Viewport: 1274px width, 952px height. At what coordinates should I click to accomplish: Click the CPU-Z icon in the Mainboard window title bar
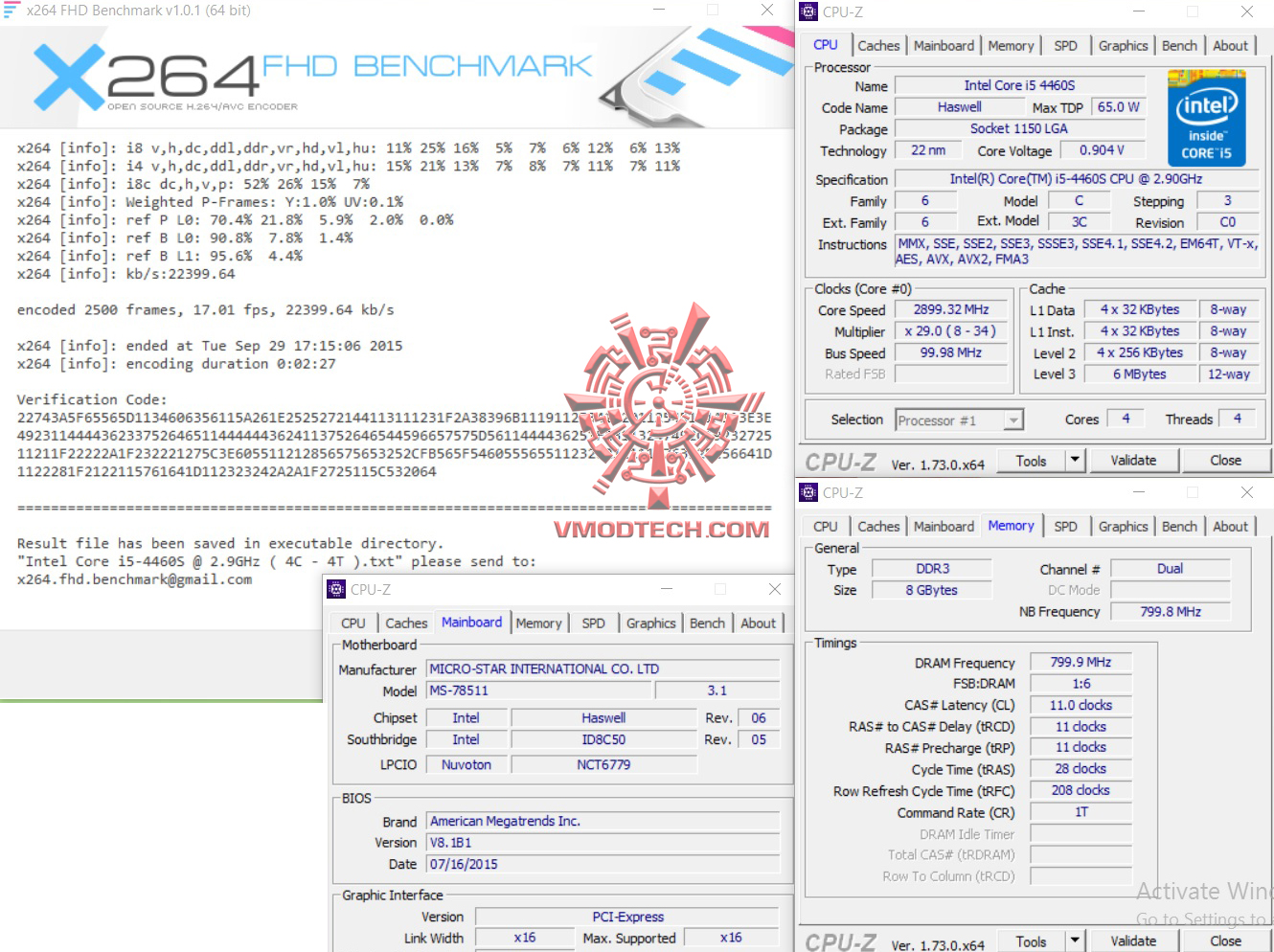pyautogui.click(x=336, y=589)
